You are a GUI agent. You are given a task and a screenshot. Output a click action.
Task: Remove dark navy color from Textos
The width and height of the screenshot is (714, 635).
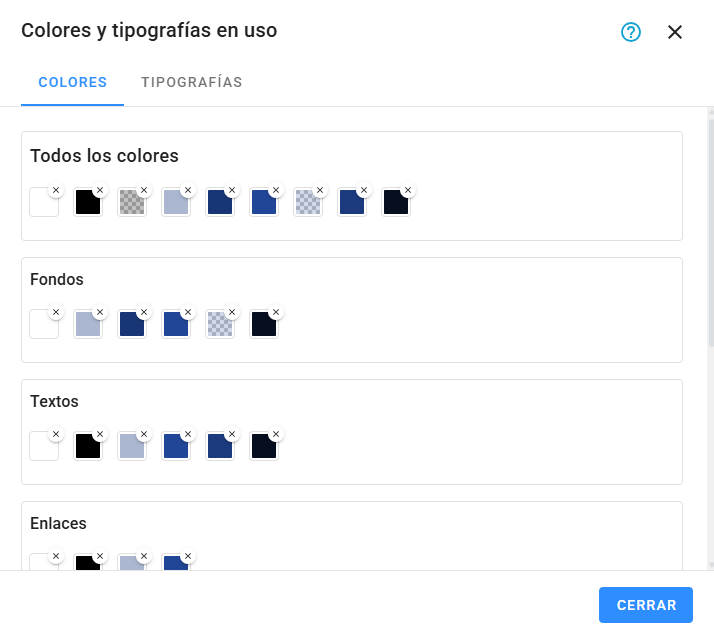point(276,434)
